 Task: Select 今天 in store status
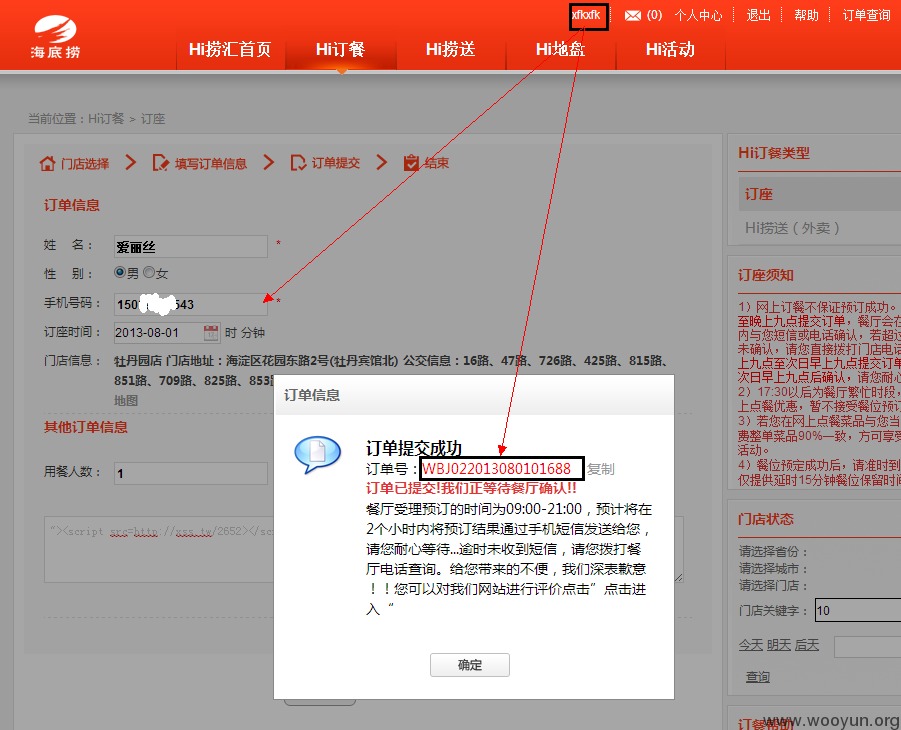(x=750, y=645)
